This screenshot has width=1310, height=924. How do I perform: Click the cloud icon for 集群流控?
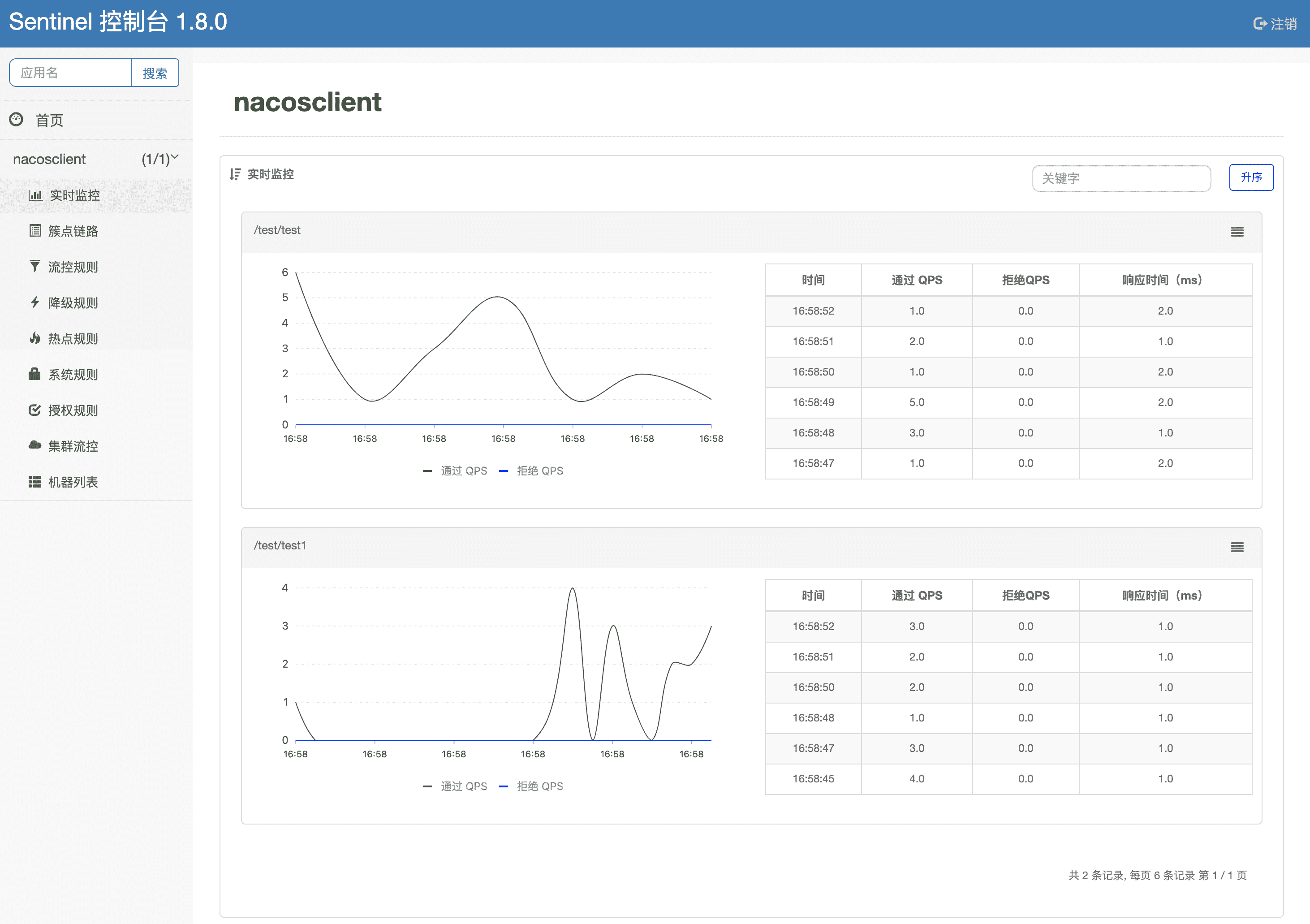[x=35, y=445]
